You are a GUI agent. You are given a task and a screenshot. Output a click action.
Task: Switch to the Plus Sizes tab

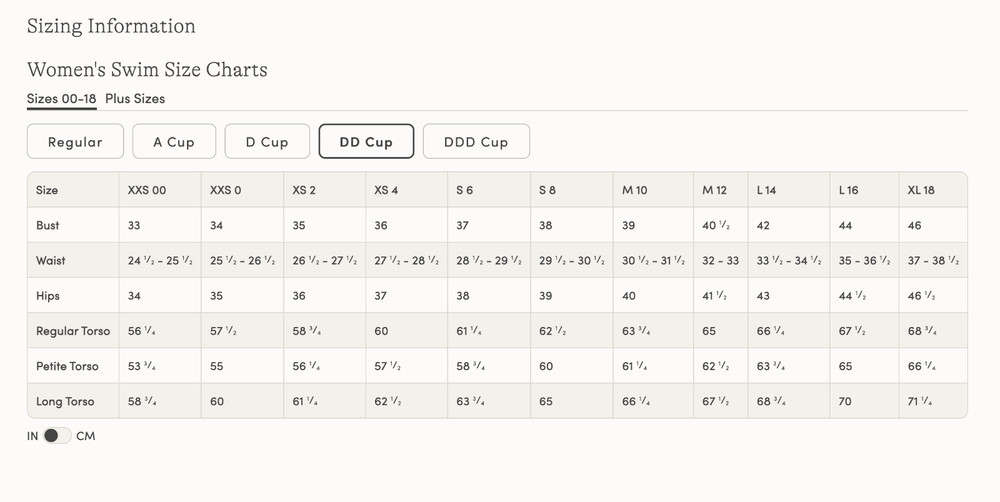[135, 99]
